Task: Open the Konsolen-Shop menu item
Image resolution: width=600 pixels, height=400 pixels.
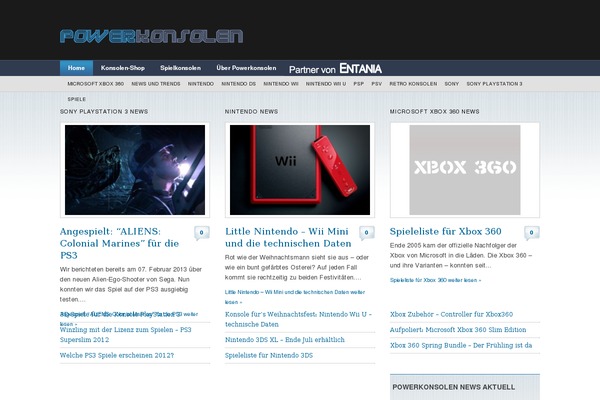Action: coord(122,68)
